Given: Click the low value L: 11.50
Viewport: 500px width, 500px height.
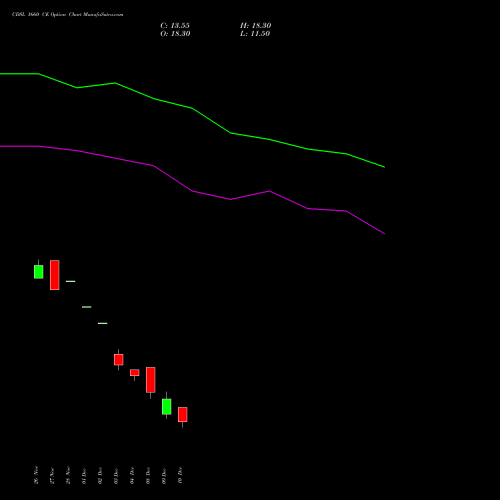Looking at the screenshot, I should 255,34.
